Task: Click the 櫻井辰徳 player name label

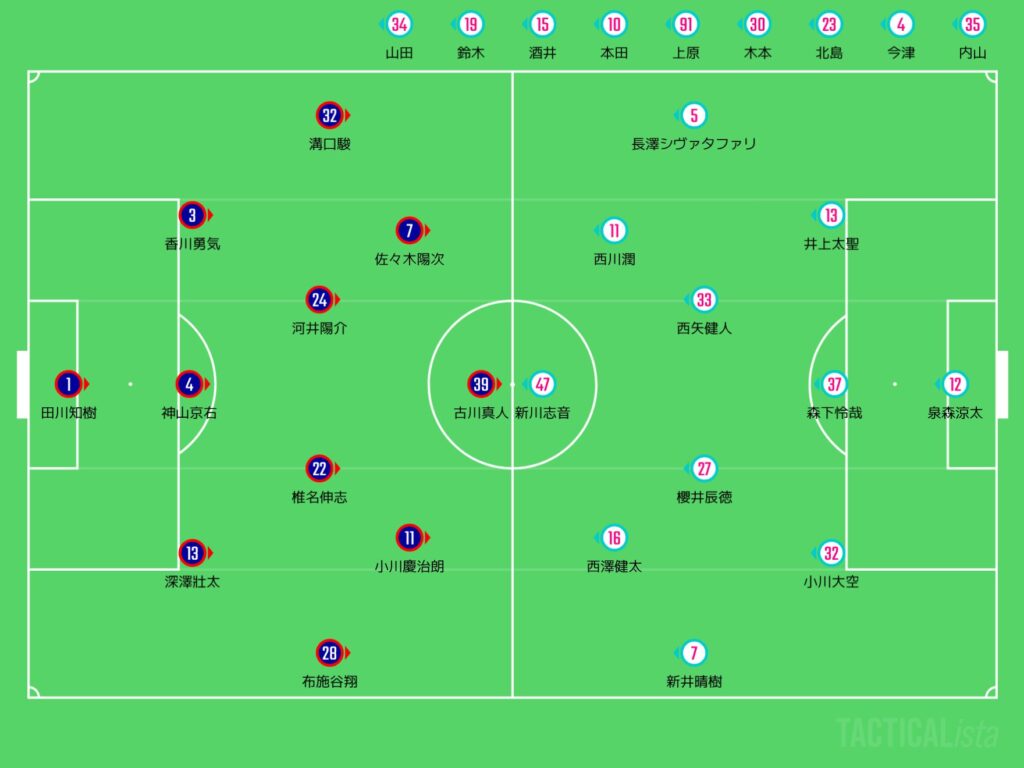Action: (704, 496)
